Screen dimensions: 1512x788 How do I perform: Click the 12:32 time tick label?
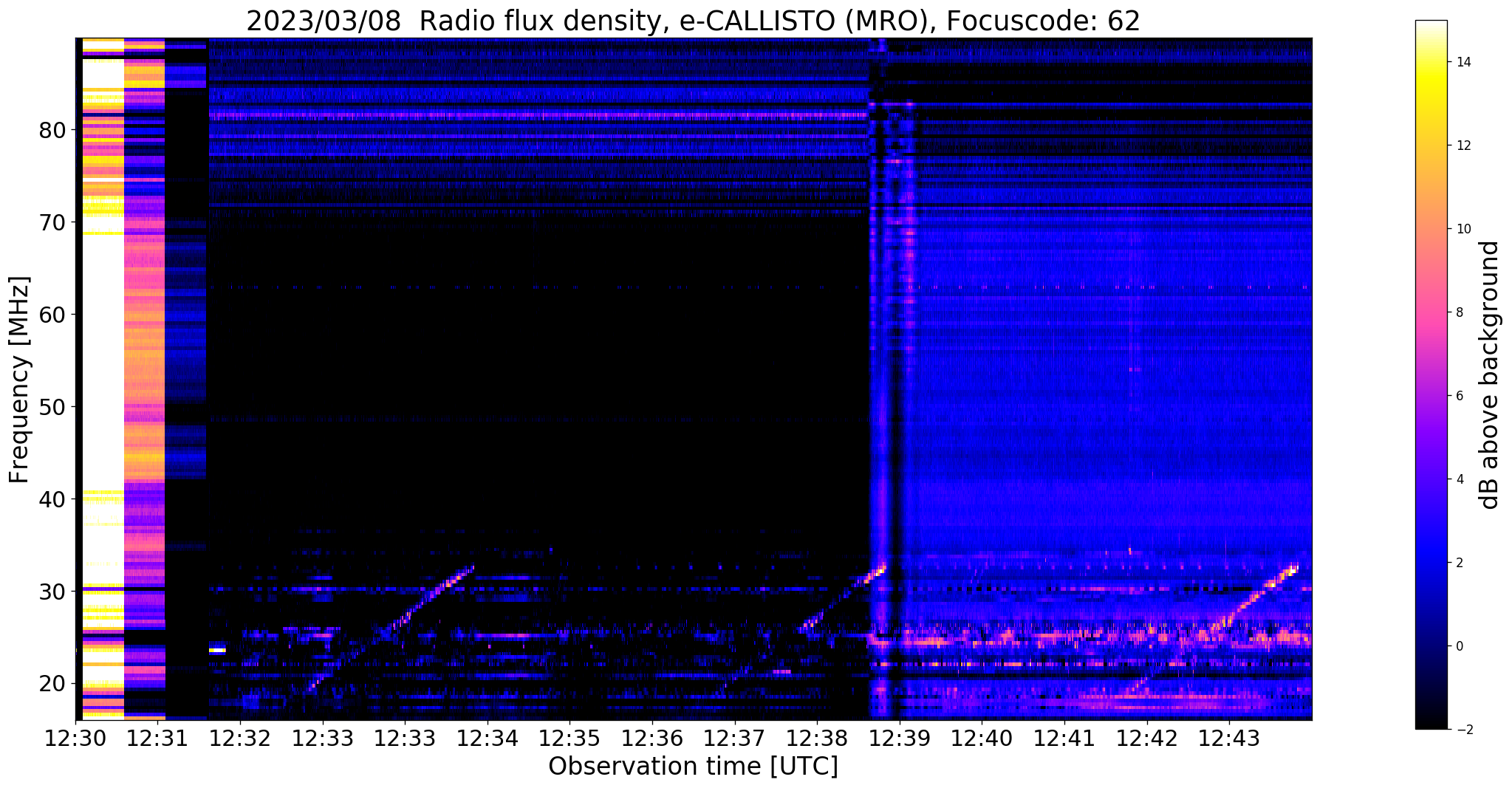pyautogui.click(x=240, y=738)
